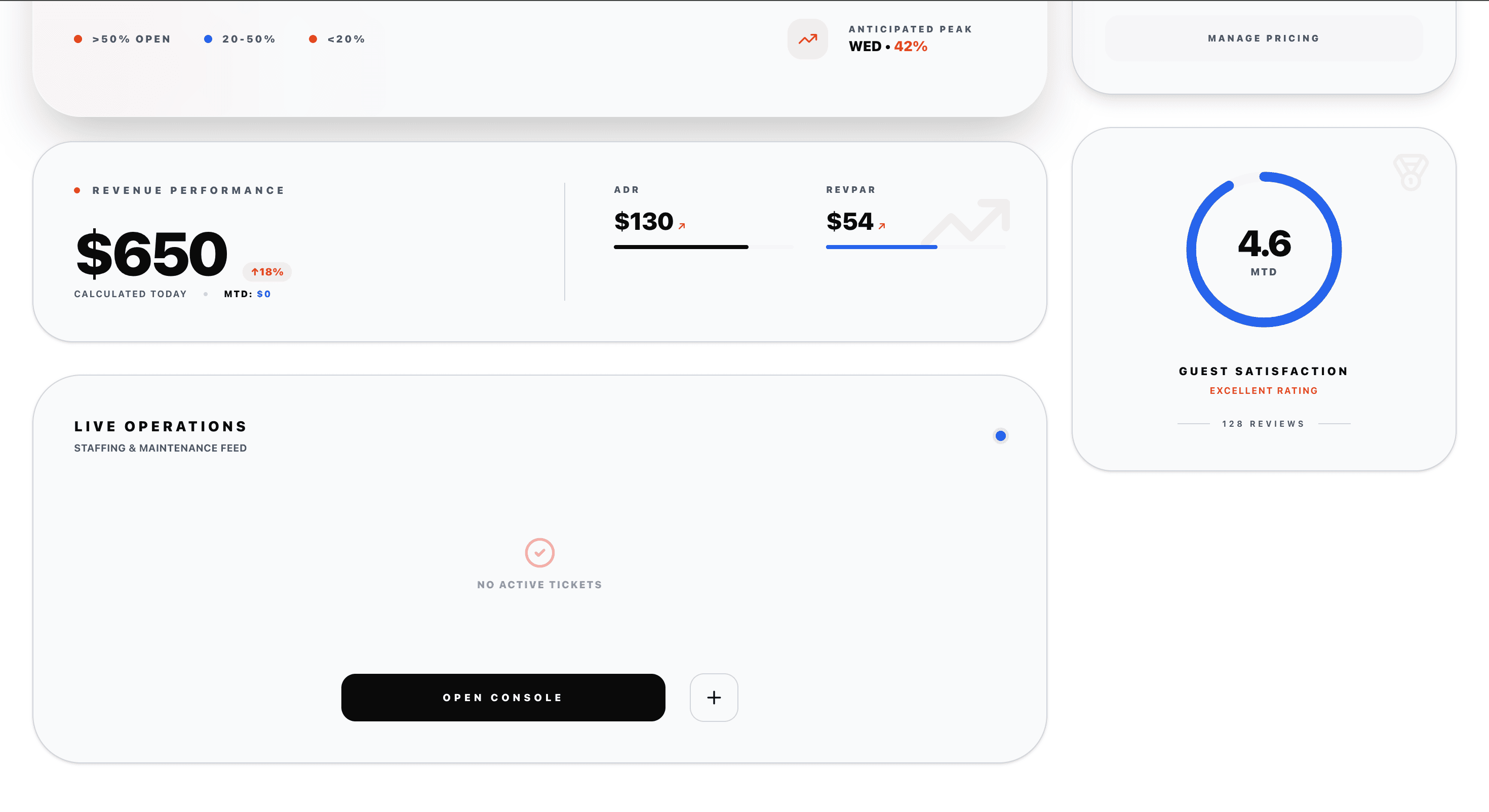Click the blue RevPAR progress bar
The image size is (1489, 812).
(x=881, y=247)
